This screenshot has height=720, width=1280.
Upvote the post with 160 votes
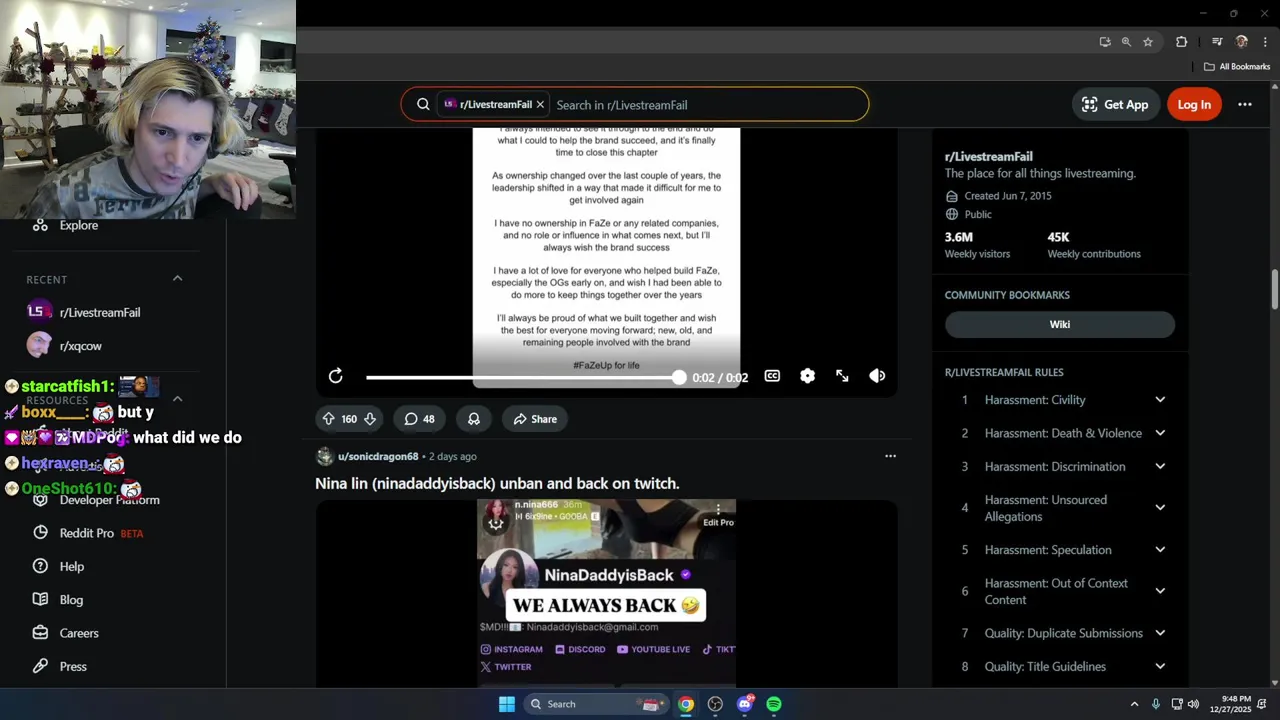(328, 419)
